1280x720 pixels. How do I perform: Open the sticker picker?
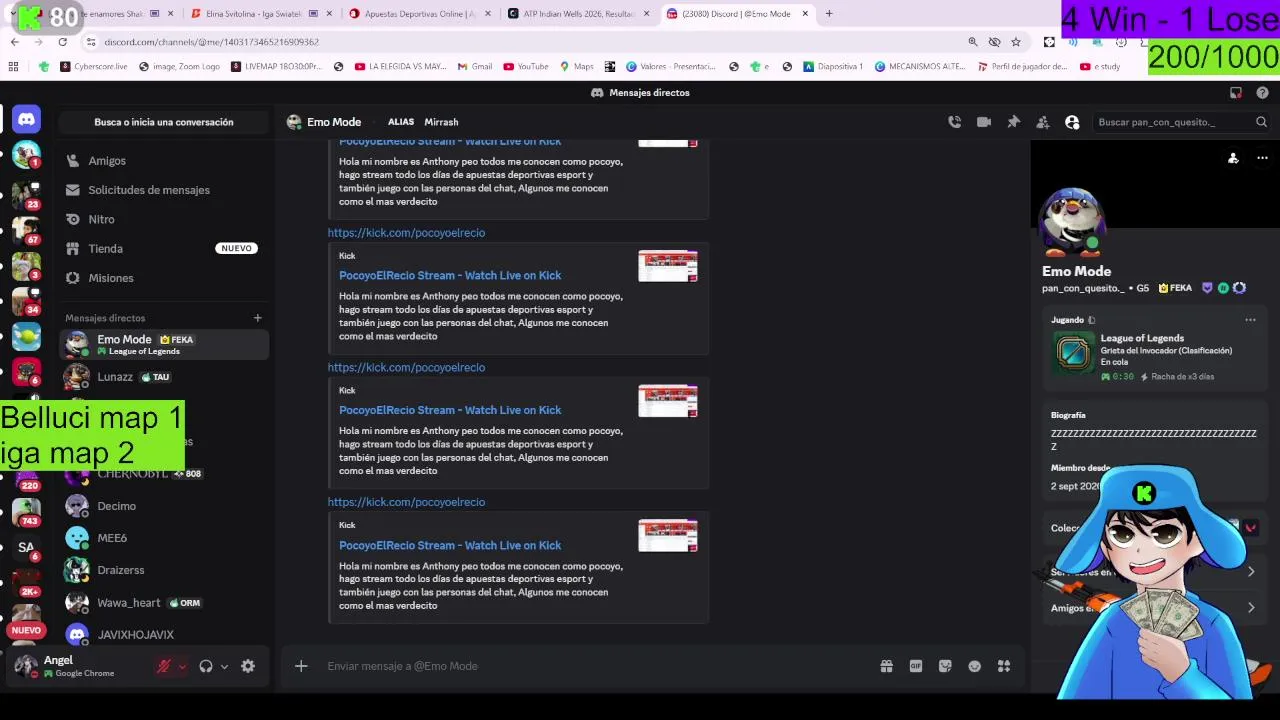pos(945,666)
